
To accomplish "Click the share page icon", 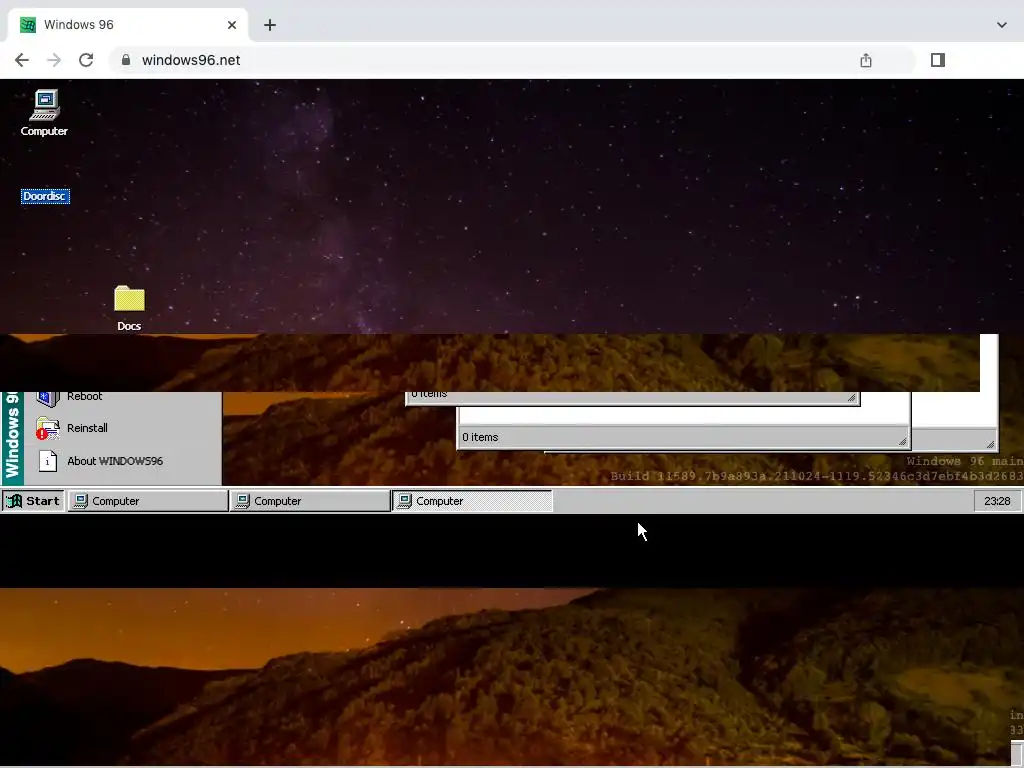I will (x=866, y=60).
